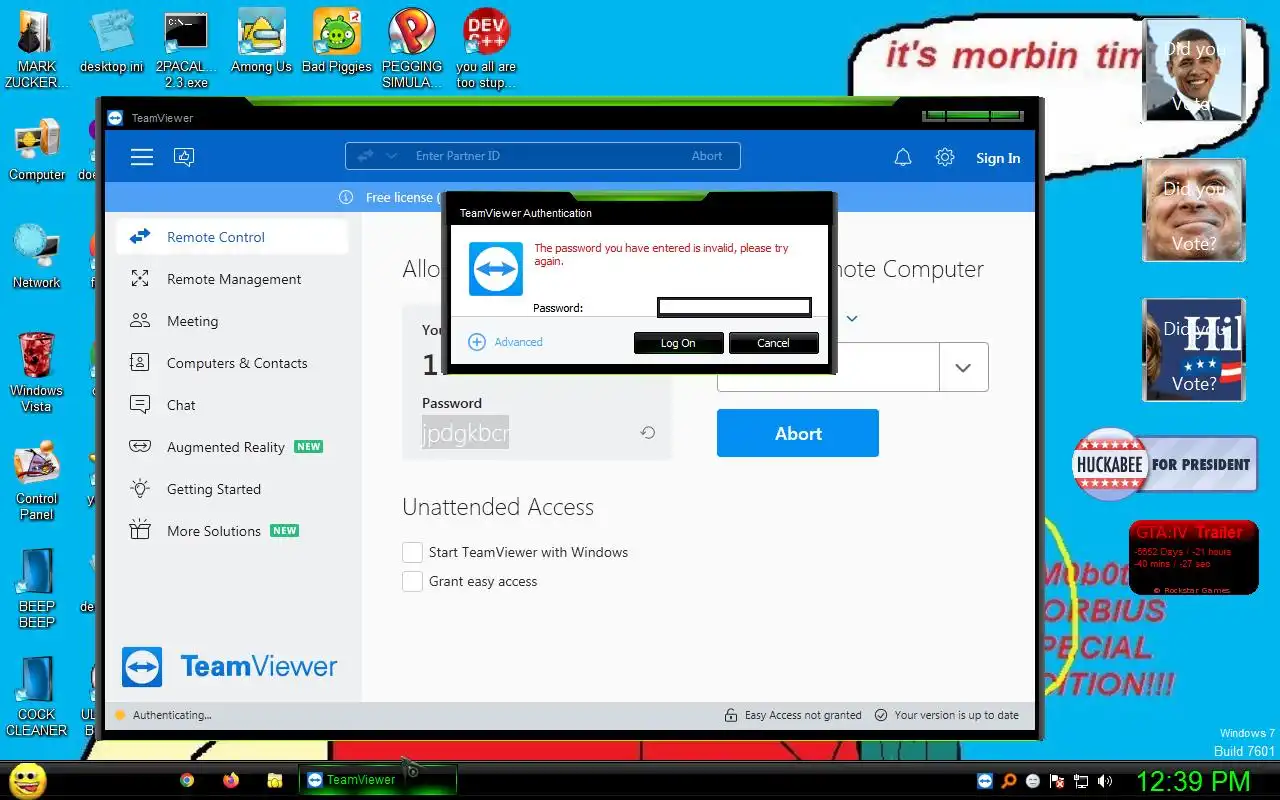Click the Augmented Reality headset icon
Image resolution: width=1280 pixels, height=800 pixels.
pyautogui.click(x=140, y=447)
